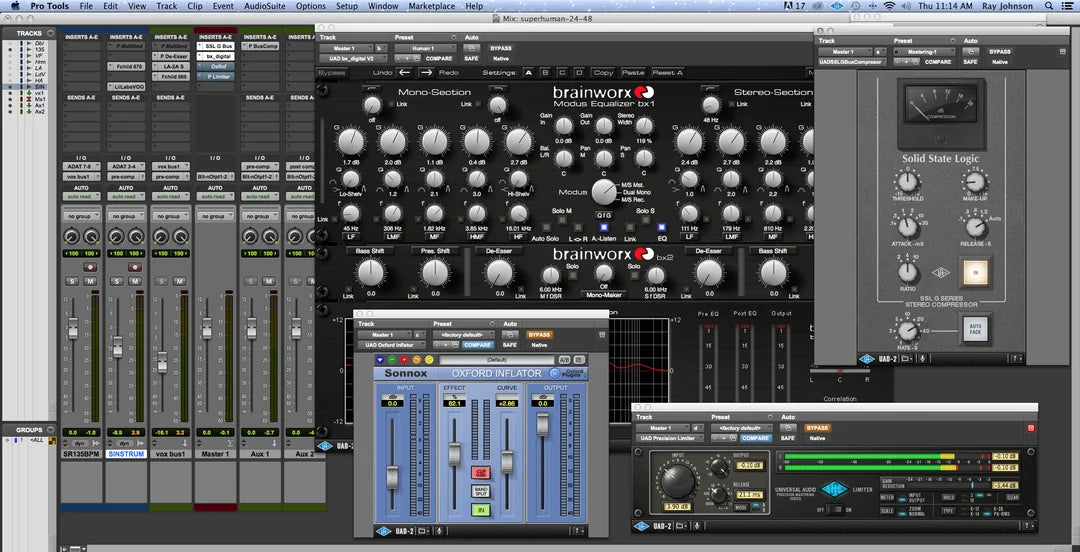Toggle the Precision Limiter OFF/ON power switch
The image size is (1080, 552).
[835, 510]
